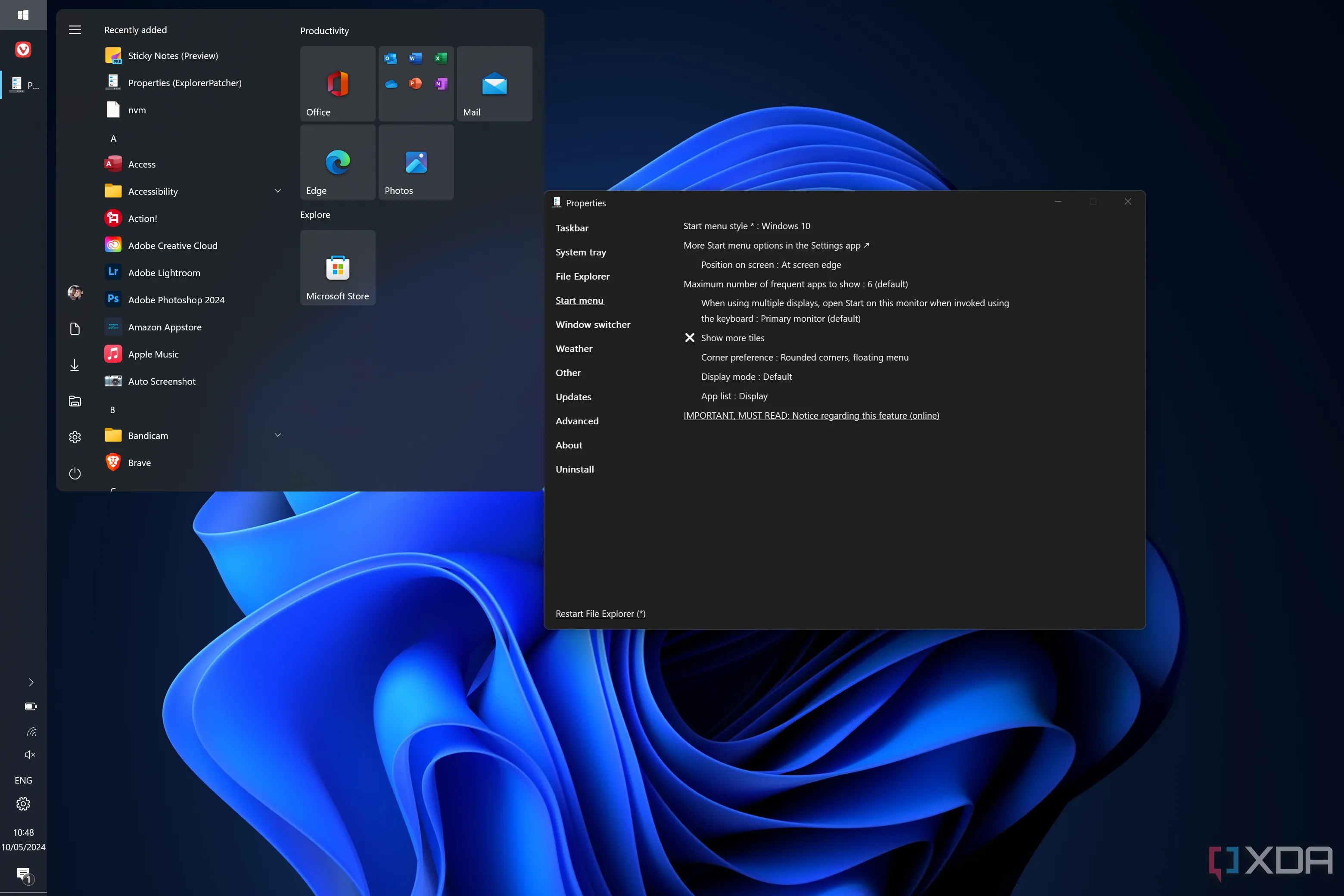The height and width of the screenshot is (896, 1344).
Task: Launch the Edge tile
Action: click(338, 162)
